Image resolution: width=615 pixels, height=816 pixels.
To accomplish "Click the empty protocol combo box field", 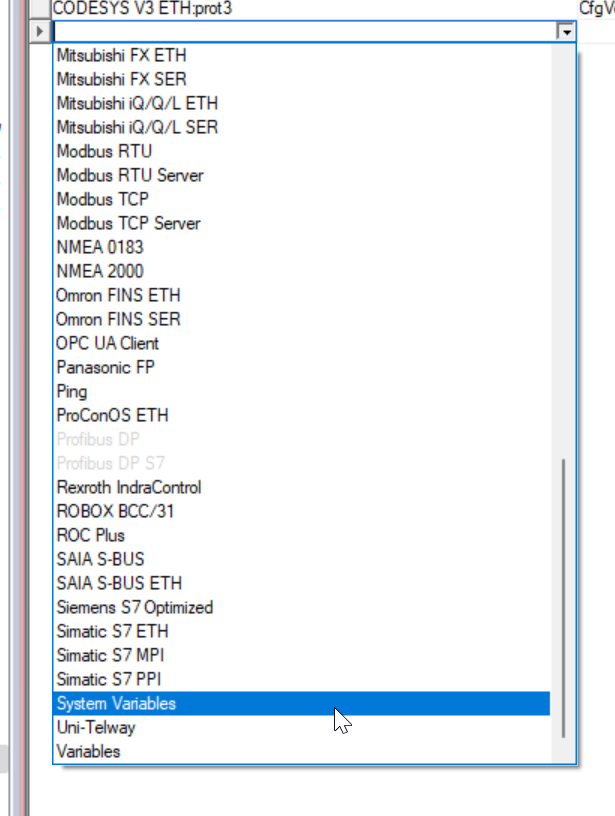I will pyautogui.click(x=305, y=32).
